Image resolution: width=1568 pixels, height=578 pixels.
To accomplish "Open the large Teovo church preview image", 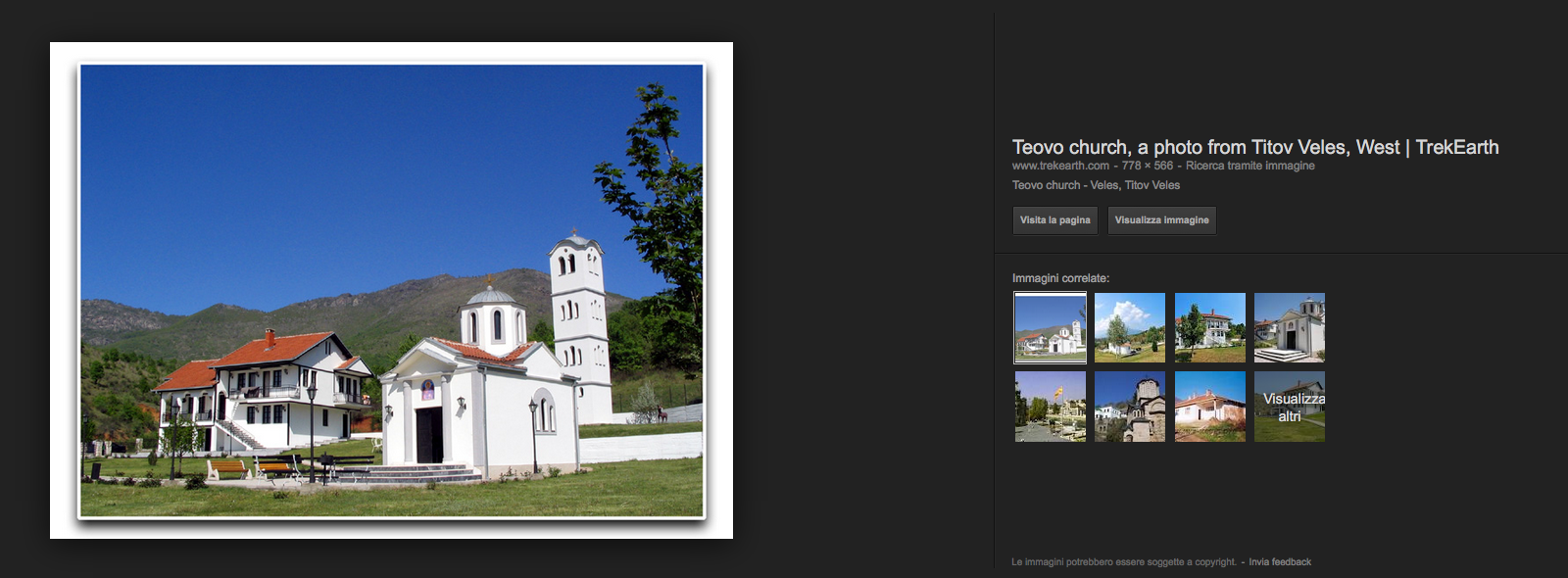I will tap(391, 290).
